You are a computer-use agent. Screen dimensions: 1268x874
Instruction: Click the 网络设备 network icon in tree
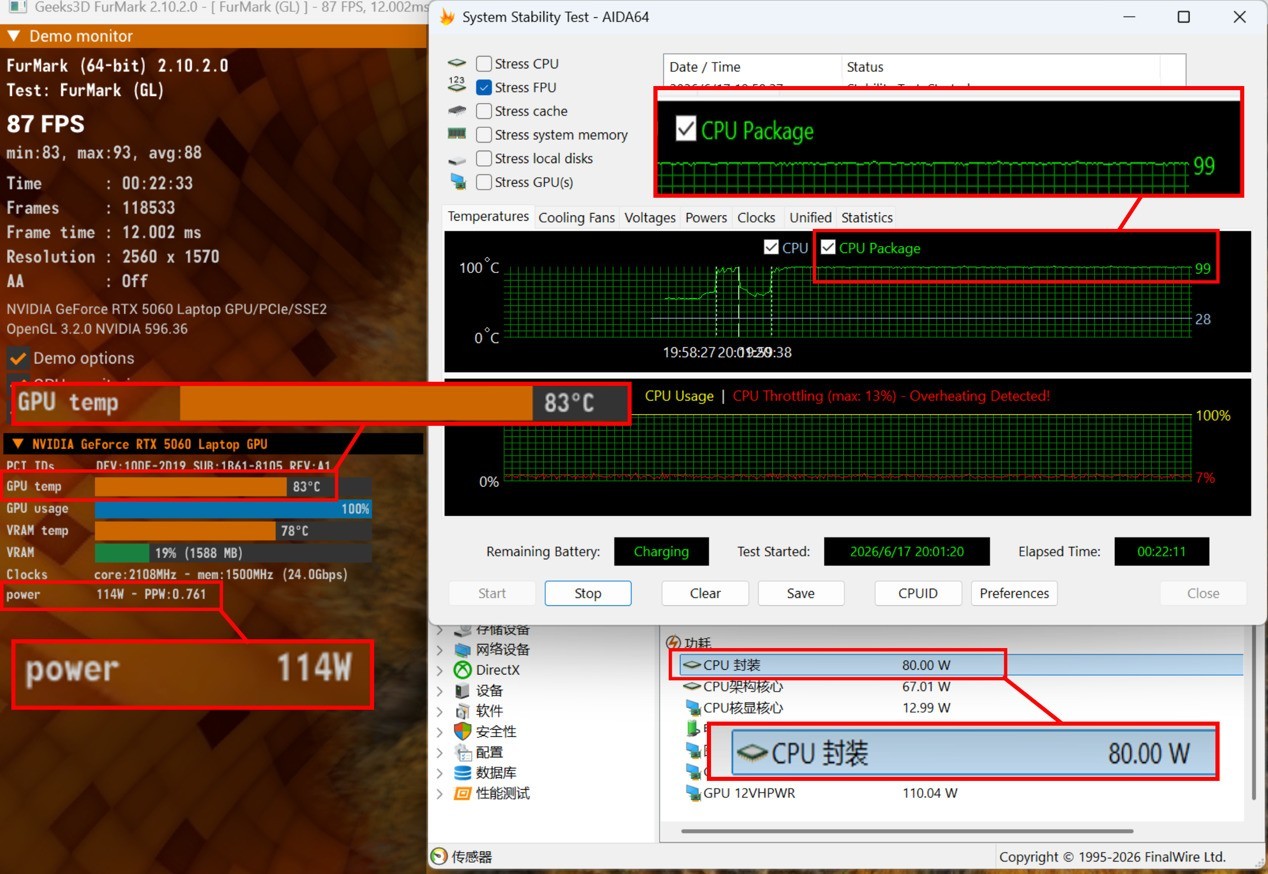coord(462,650)
